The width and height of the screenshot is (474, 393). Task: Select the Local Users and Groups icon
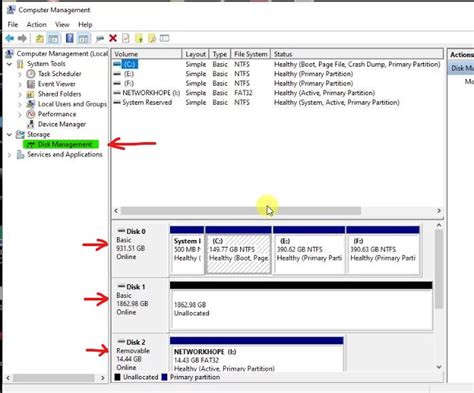click(30, 104)
